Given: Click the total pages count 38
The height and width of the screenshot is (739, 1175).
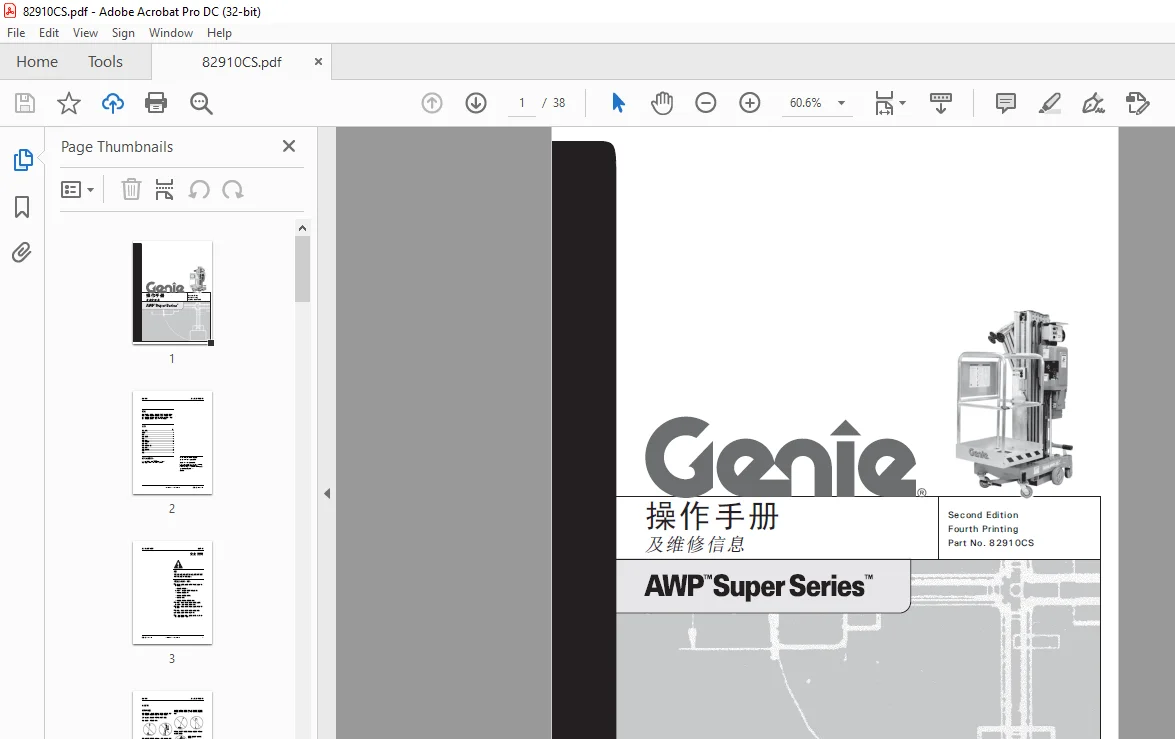Looking at the screenshot, I should tap(559, 103).
